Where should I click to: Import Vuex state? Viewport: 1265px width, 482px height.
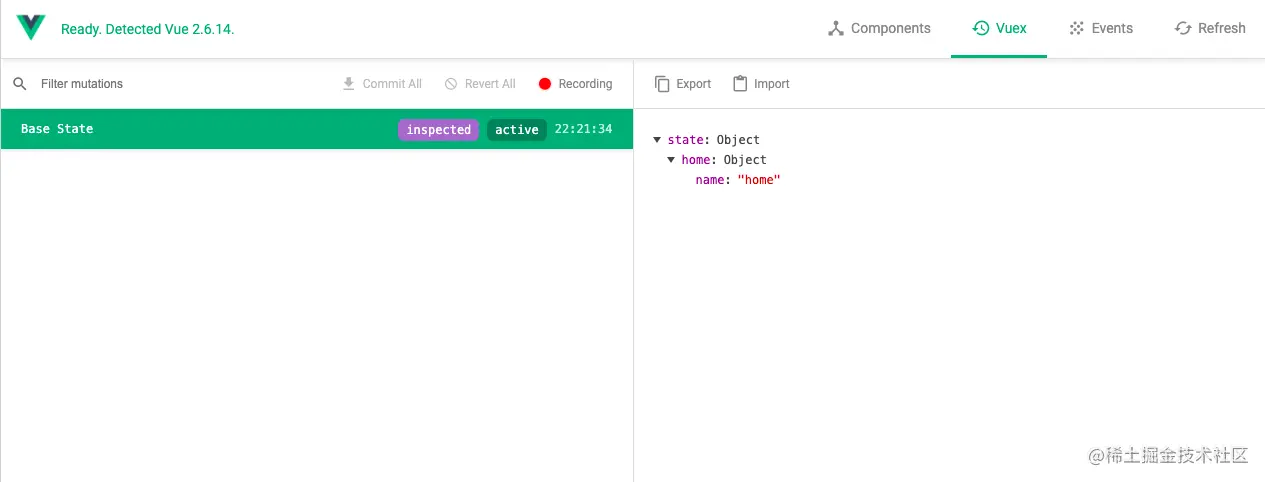(x=761, y=84)
